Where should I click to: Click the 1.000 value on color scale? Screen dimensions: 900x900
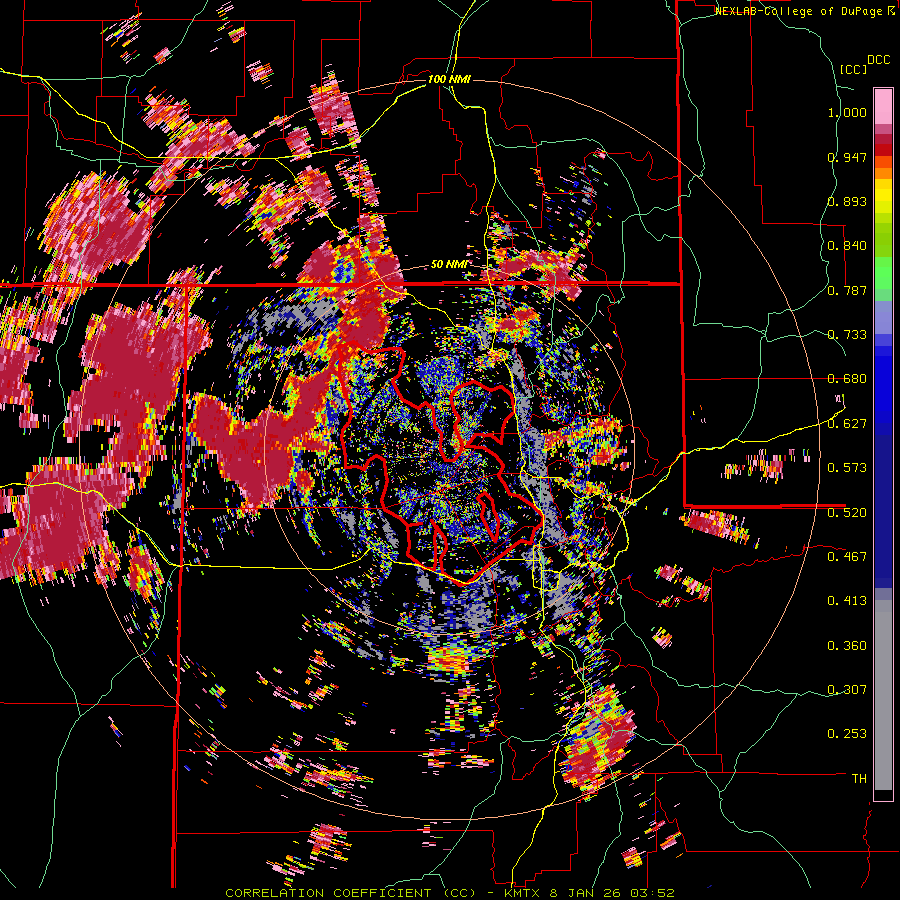pos(847,112)
